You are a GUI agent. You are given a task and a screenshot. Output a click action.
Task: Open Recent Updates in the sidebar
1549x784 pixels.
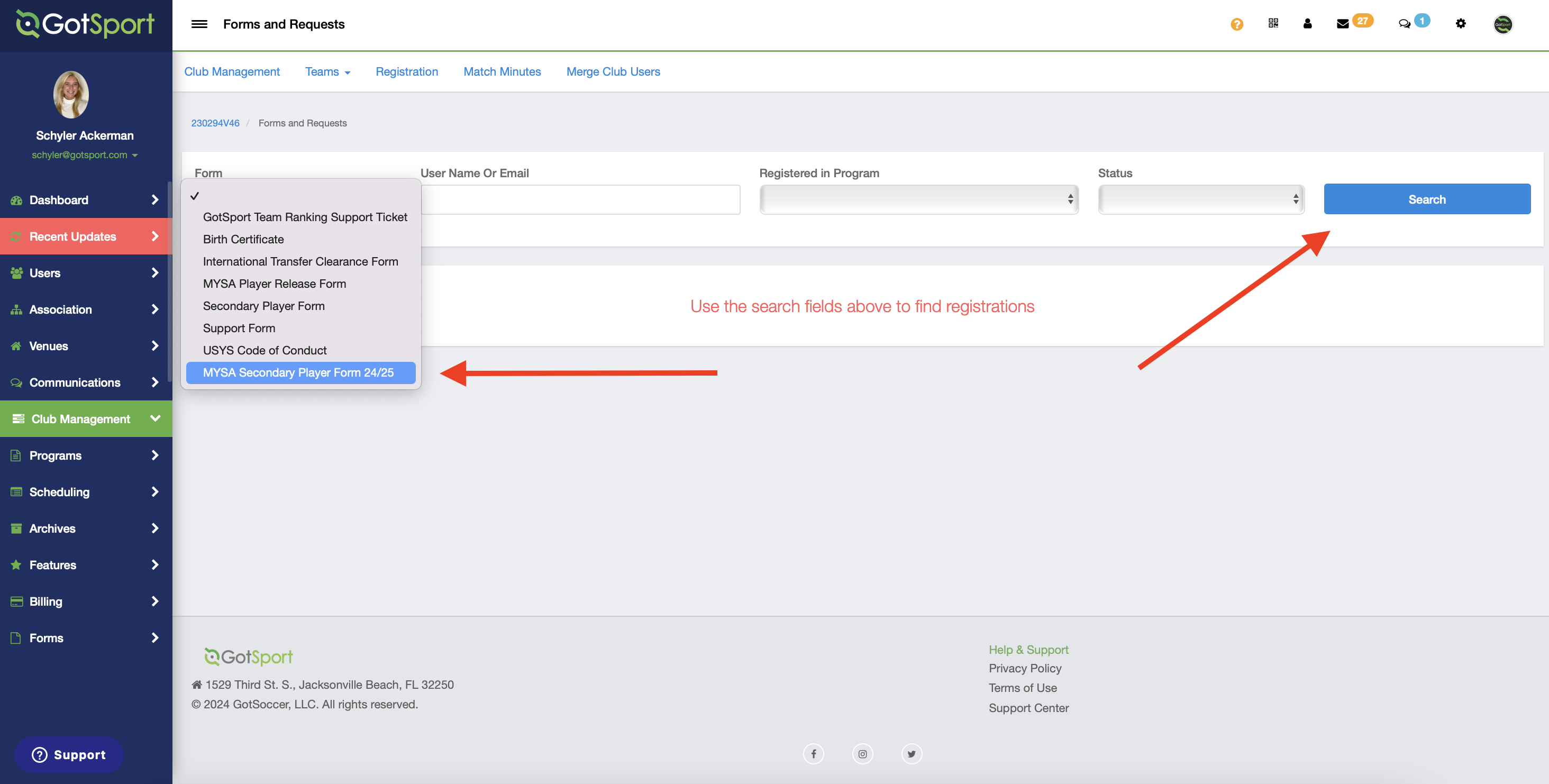coord(86,236)
